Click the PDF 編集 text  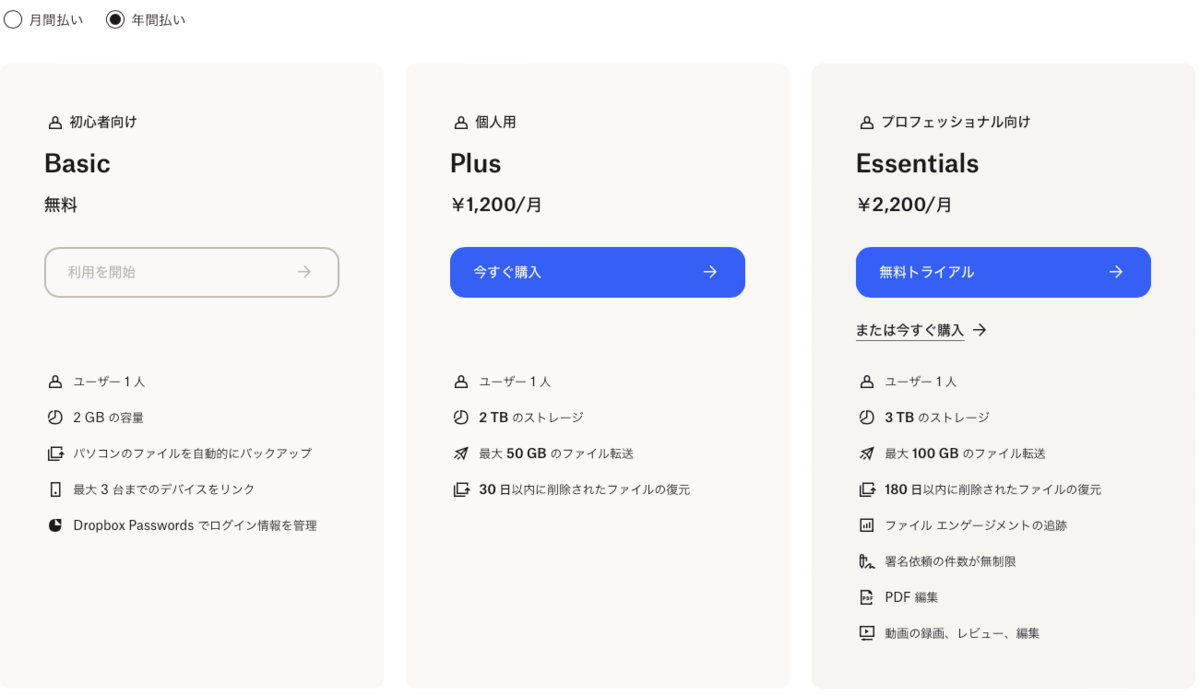pos(912,598)
